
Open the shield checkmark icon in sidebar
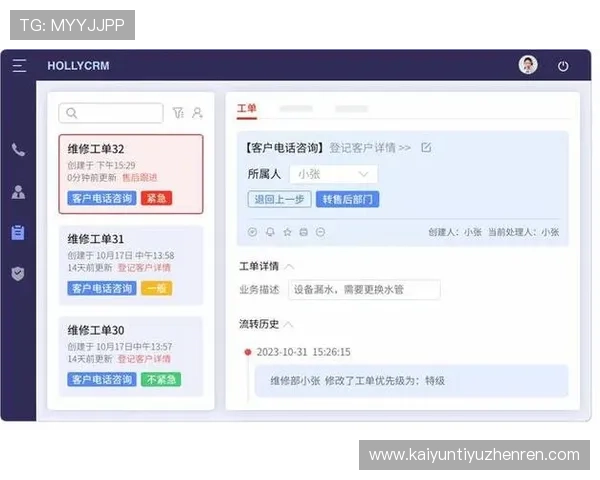[18, 273]
